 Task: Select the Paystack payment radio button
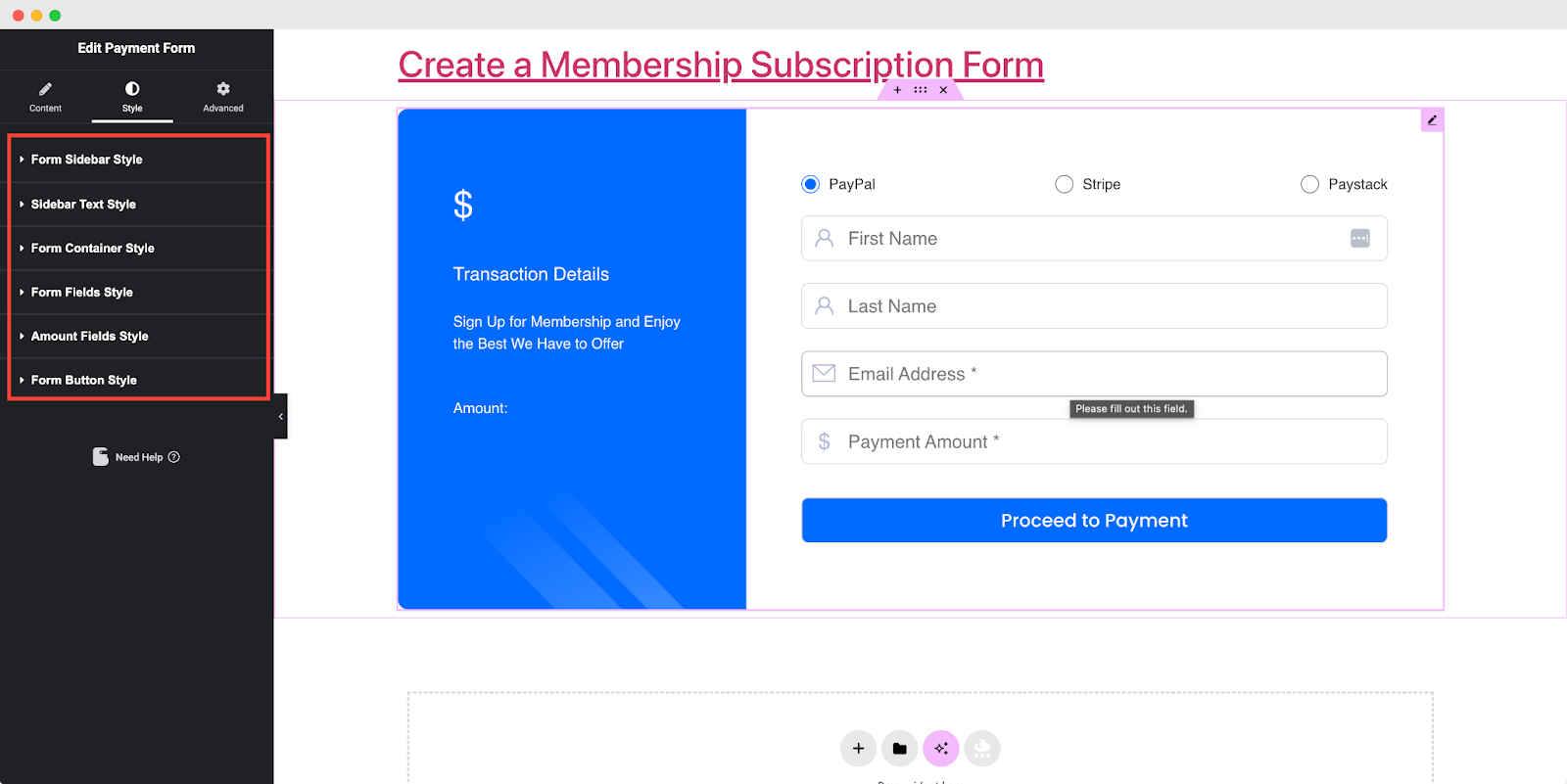tap(1308, 183)
